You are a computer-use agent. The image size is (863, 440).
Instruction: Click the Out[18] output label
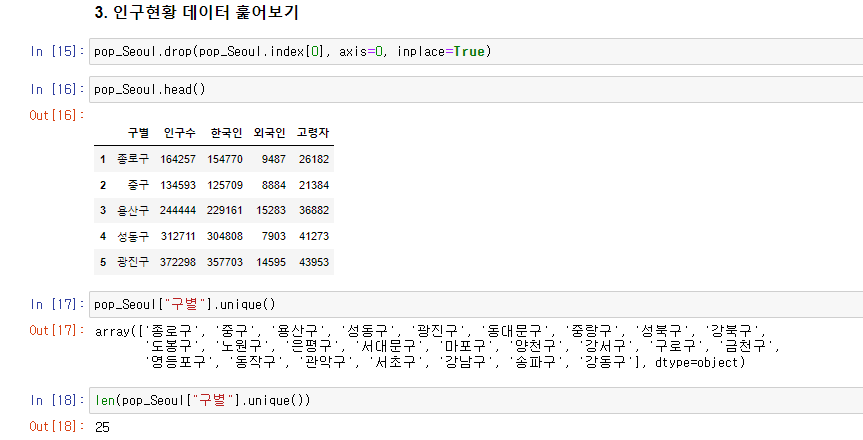(x=57, y=426)
